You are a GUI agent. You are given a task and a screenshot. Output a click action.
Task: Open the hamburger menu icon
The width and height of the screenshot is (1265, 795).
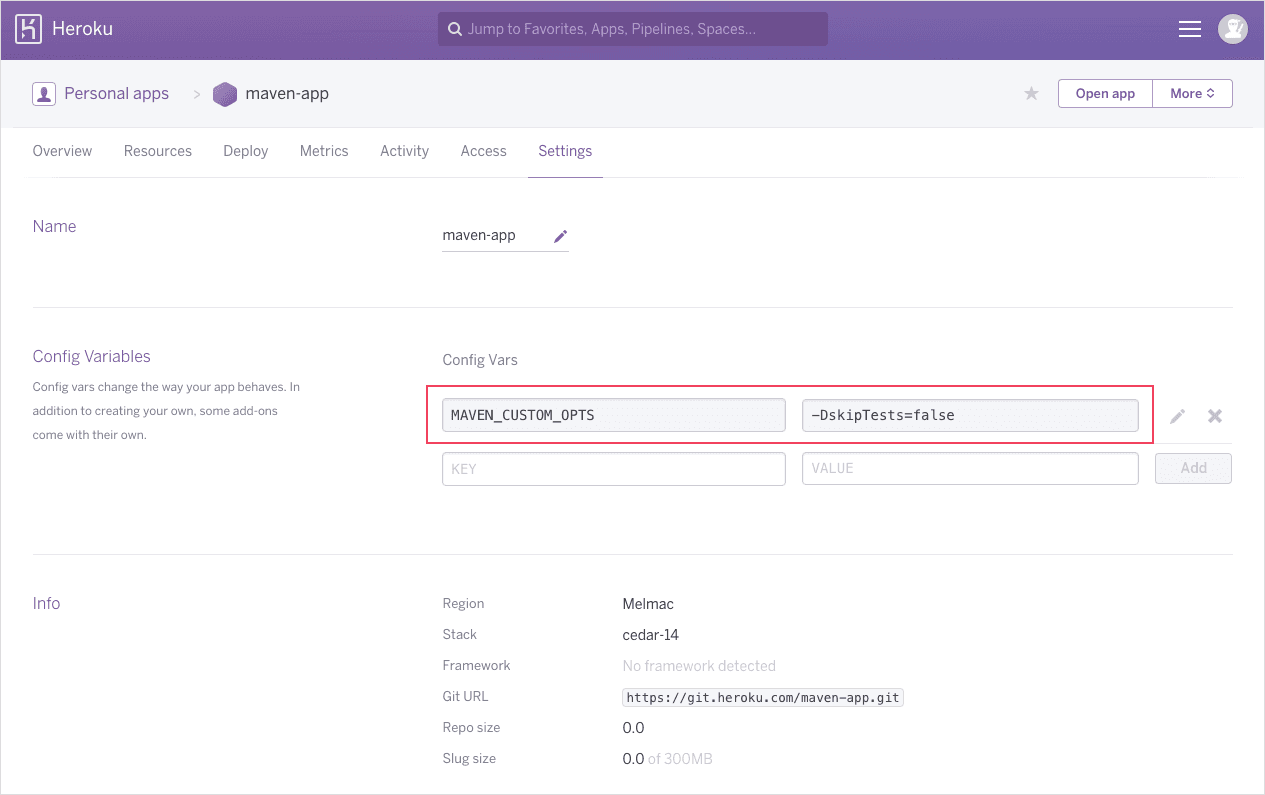(x=1189, y=29)
